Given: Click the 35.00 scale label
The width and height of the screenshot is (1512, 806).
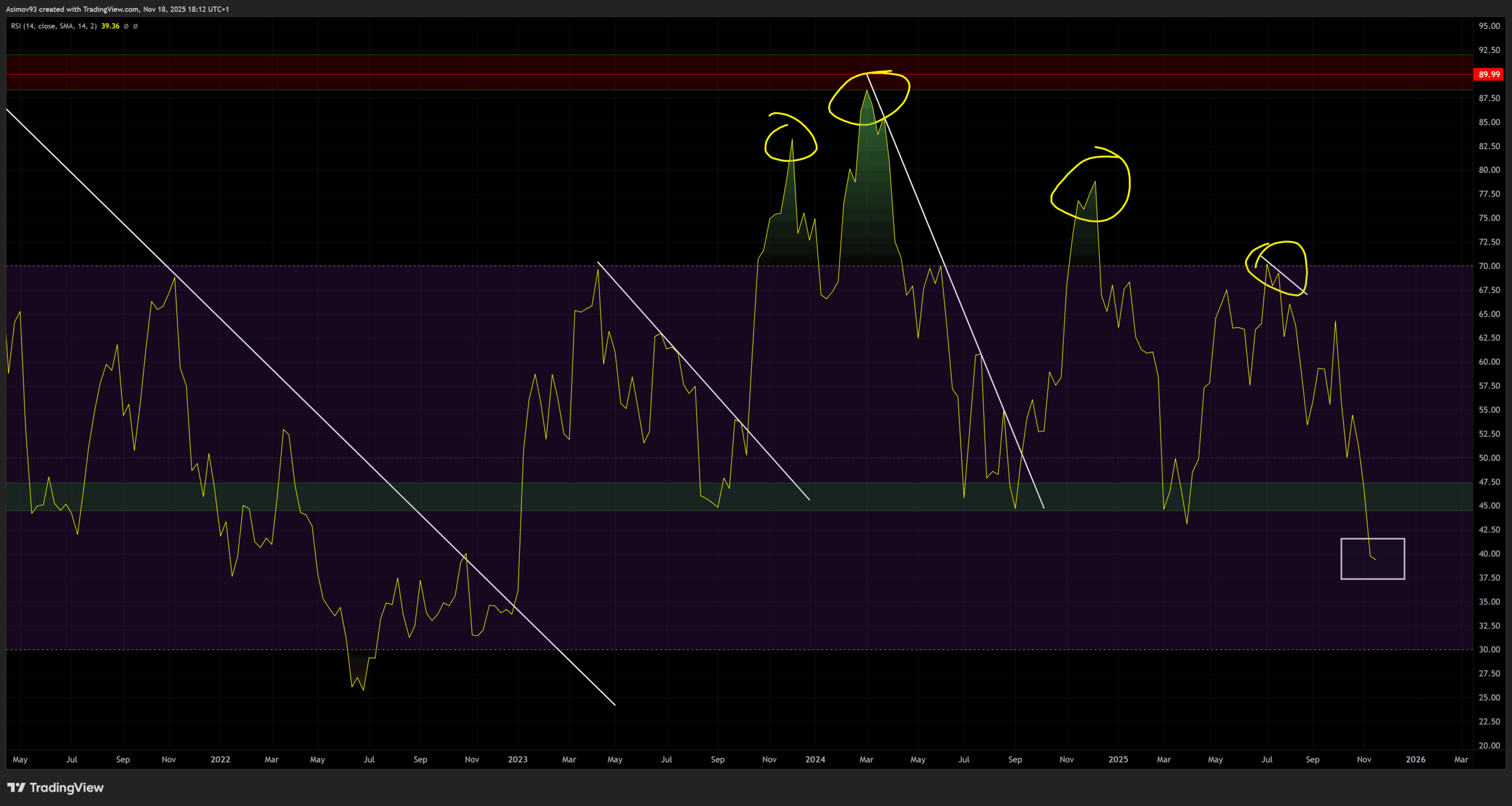Looking at the screenshot, I should pyautogui.click(x=1489, y=602).
